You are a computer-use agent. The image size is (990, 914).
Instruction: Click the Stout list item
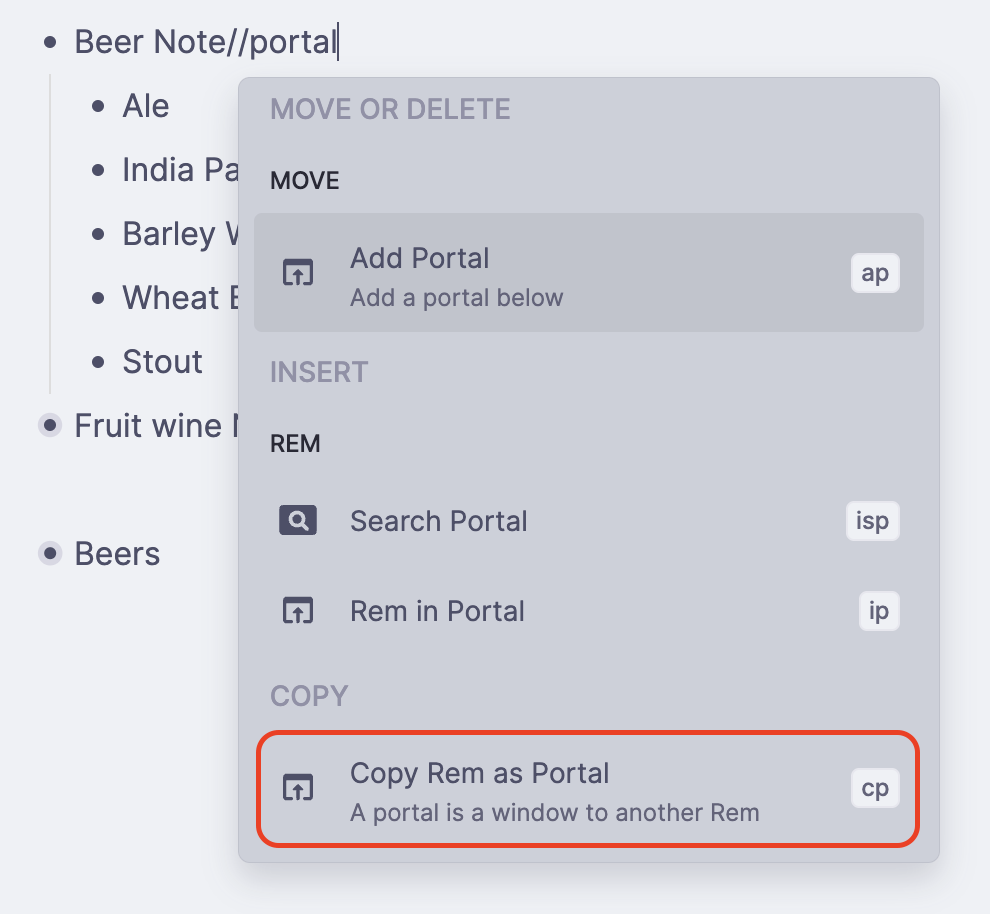click(x=162, y=362)
